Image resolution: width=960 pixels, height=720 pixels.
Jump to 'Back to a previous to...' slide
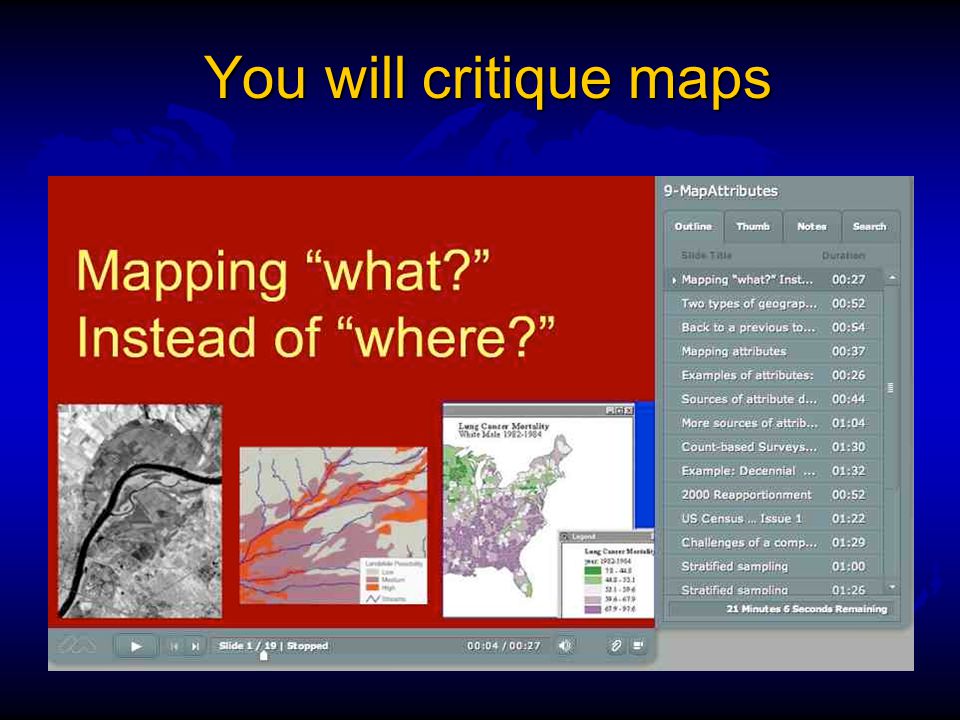[x=774, y=328]
